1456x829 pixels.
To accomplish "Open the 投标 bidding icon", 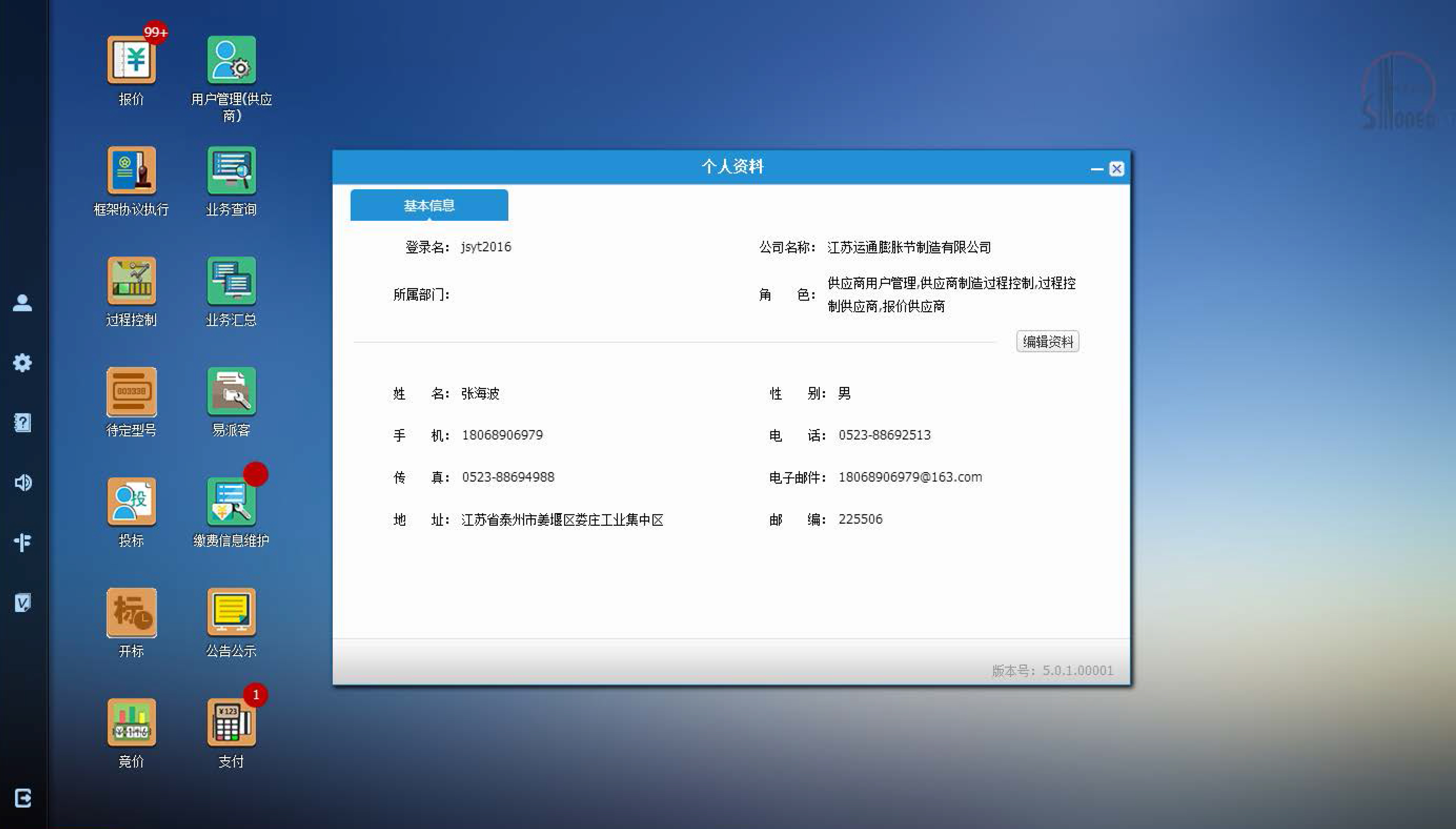I will tap(131, 502).
